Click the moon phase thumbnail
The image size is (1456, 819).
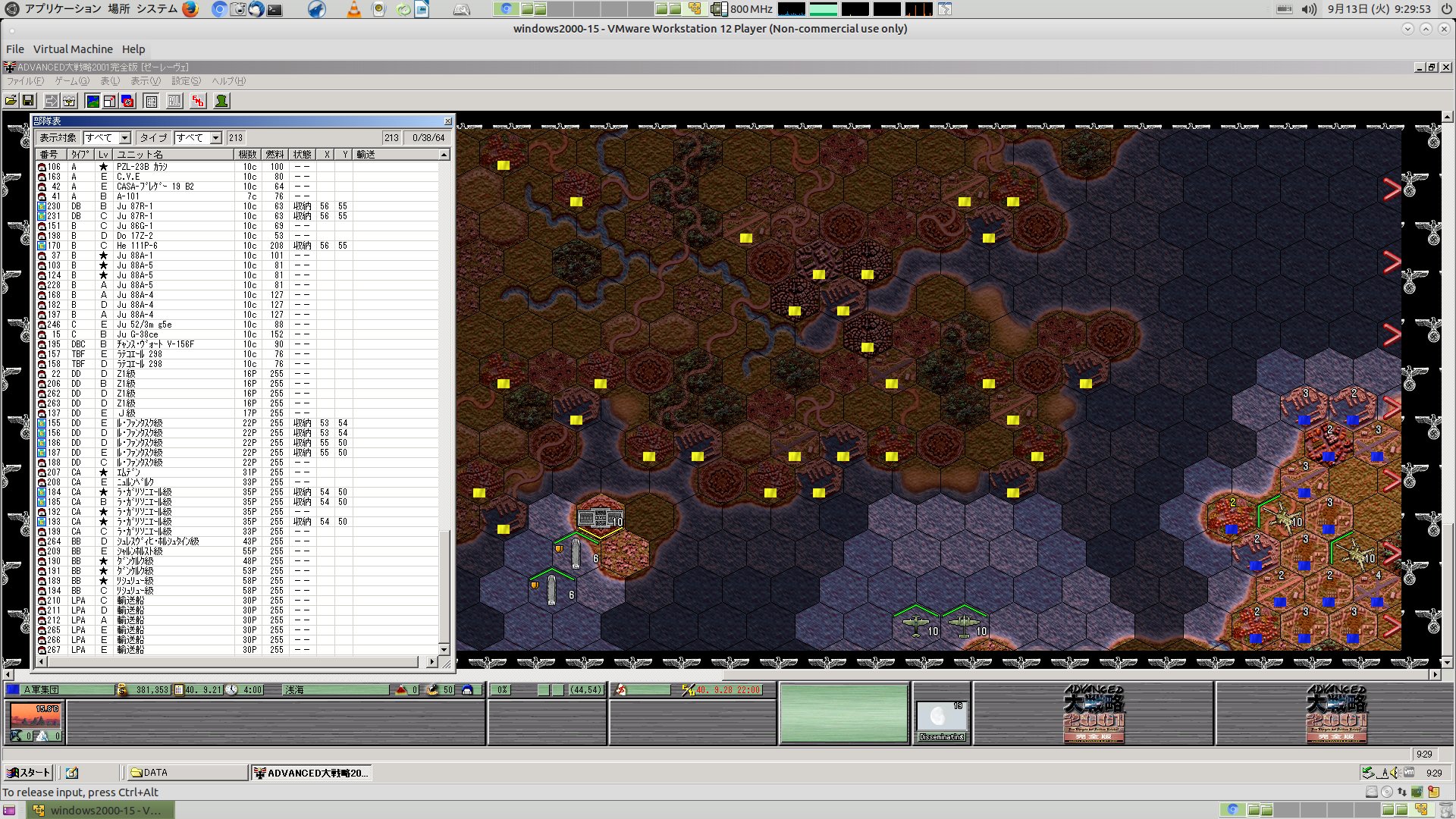[941, 716]
